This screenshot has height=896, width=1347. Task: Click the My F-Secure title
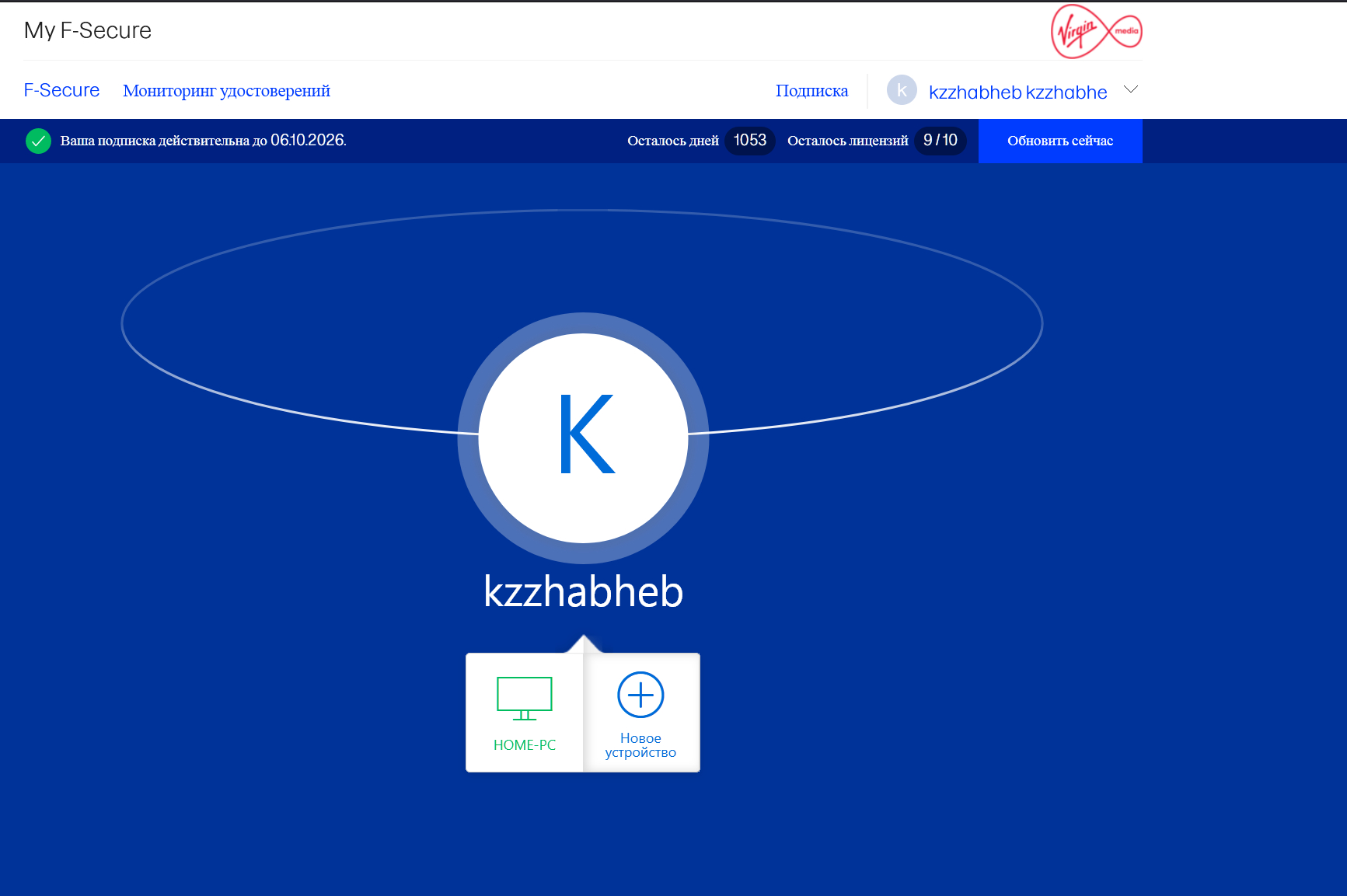click(88, 30)
